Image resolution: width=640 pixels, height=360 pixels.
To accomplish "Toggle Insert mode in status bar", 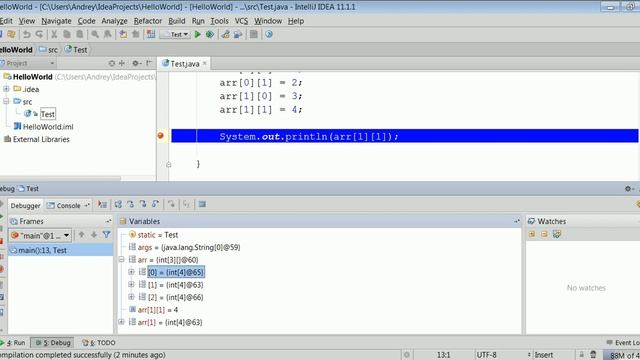I will pos(544,355).
